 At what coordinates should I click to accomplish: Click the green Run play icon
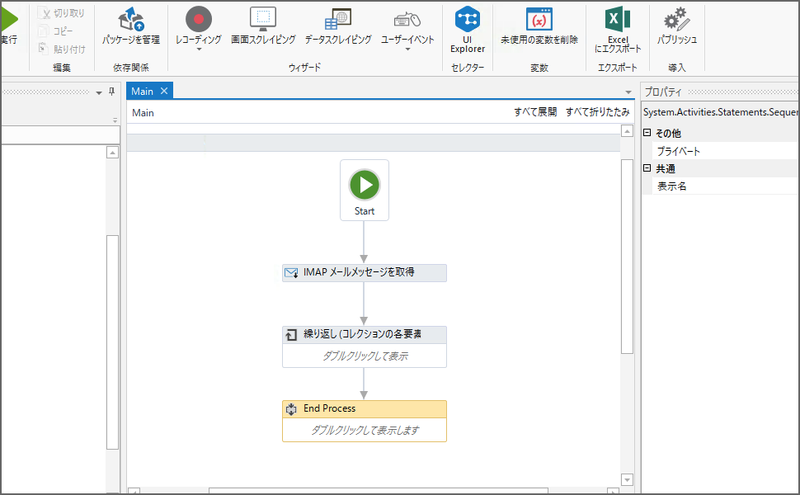pos(9,19)
